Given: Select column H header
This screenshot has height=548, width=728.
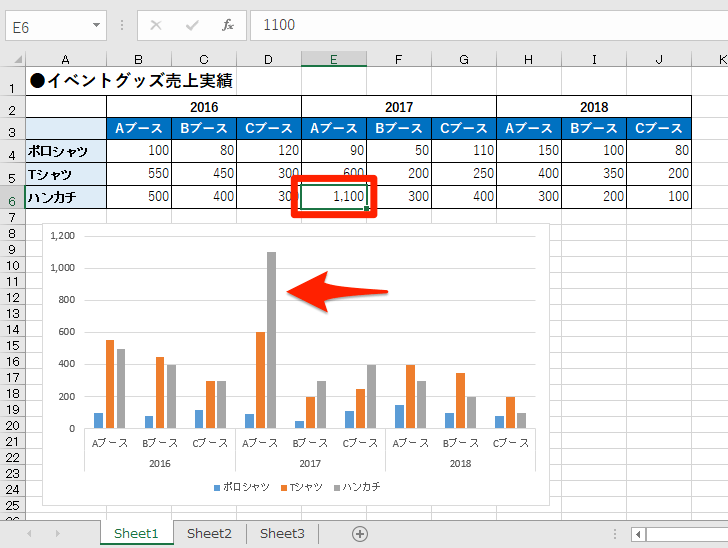Looking at the screenshot, I should tap(529, 59).
